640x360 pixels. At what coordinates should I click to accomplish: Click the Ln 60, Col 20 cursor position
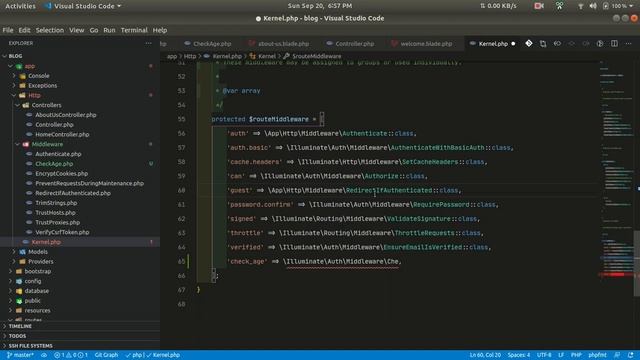tap(485, 355)
